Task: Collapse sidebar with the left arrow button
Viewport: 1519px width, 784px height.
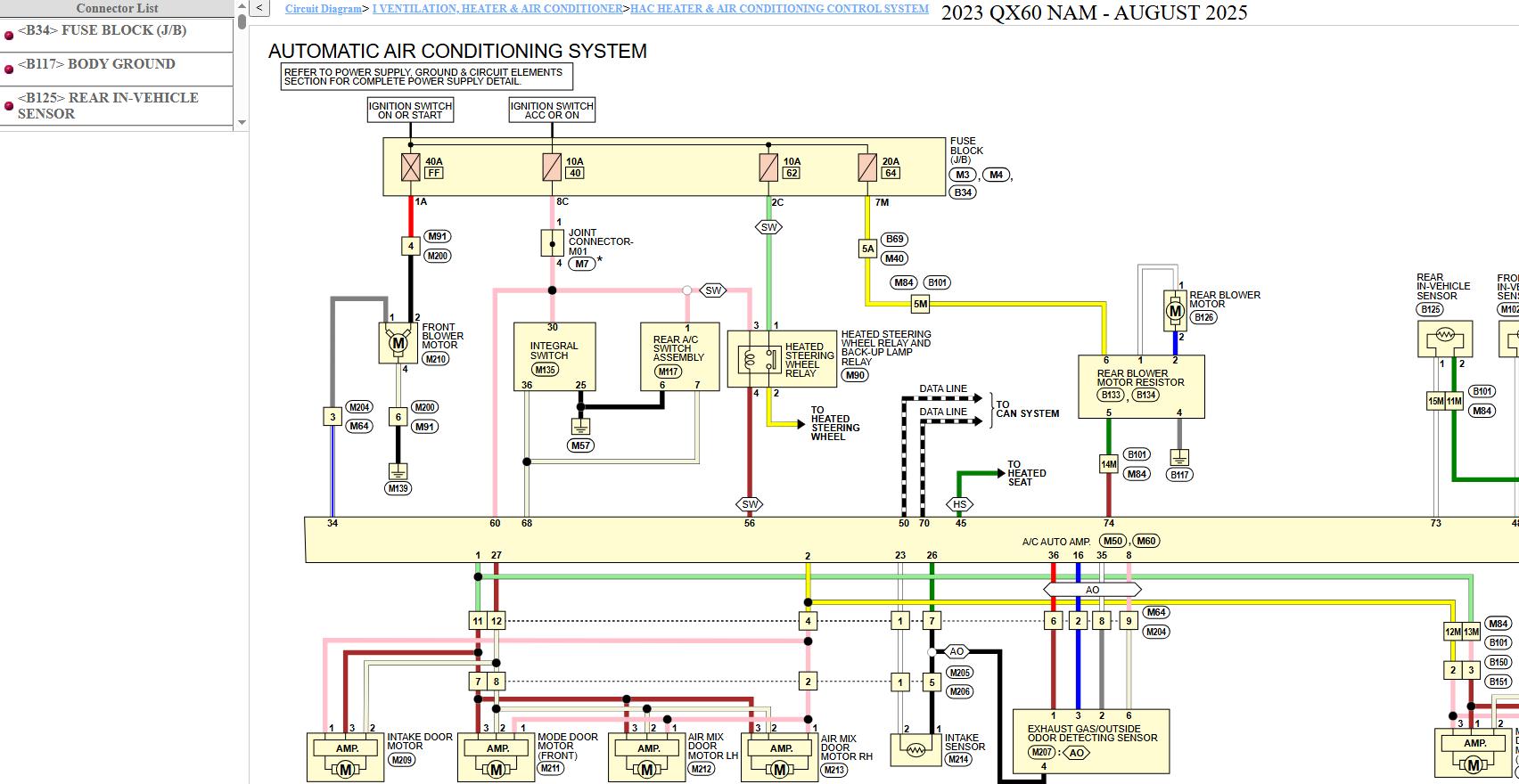Action: pos(259,9)
